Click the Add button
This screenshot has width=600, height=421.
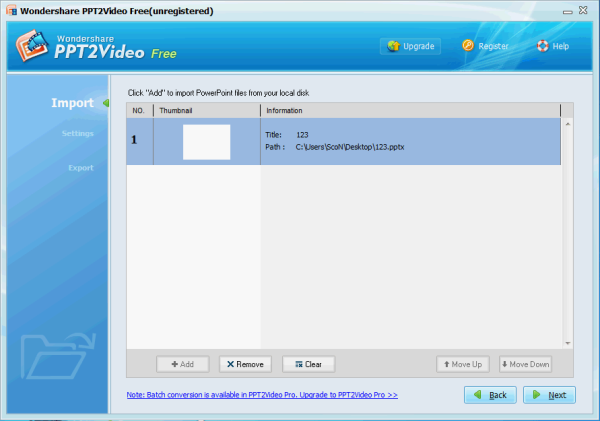tap(183, 364)
